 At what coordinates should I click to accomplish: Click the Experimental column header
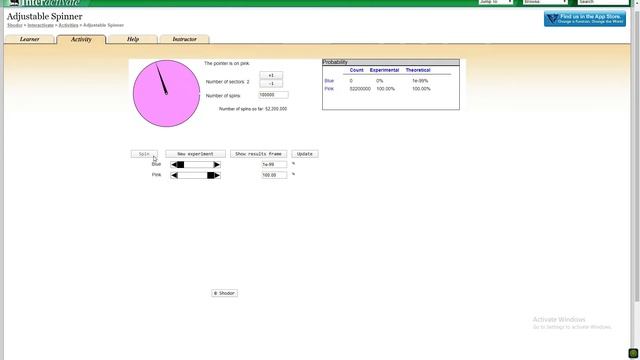[x=384, y=70]
